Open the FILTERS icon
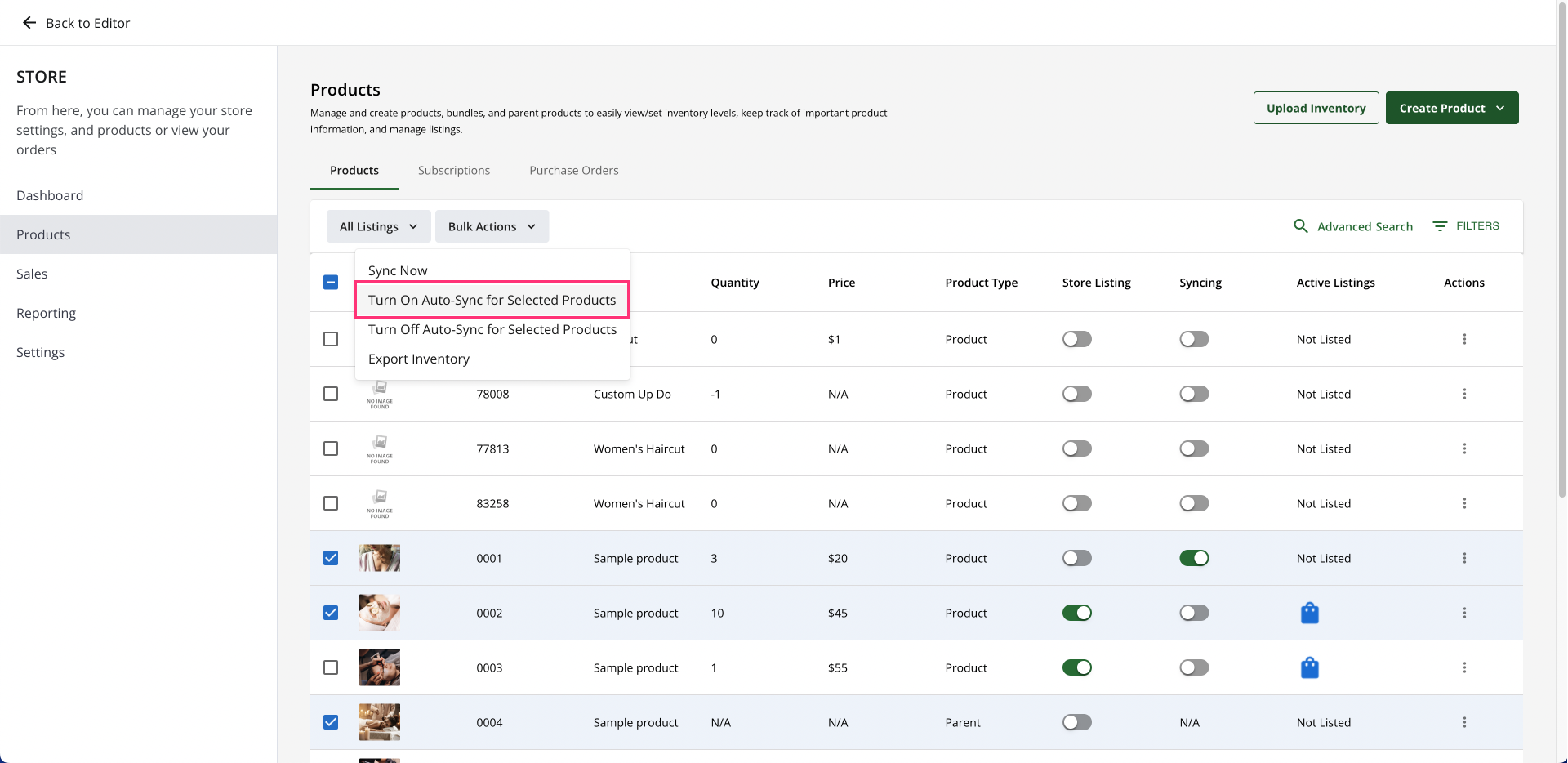The image size is (1568, 763). pos(1440,226)
